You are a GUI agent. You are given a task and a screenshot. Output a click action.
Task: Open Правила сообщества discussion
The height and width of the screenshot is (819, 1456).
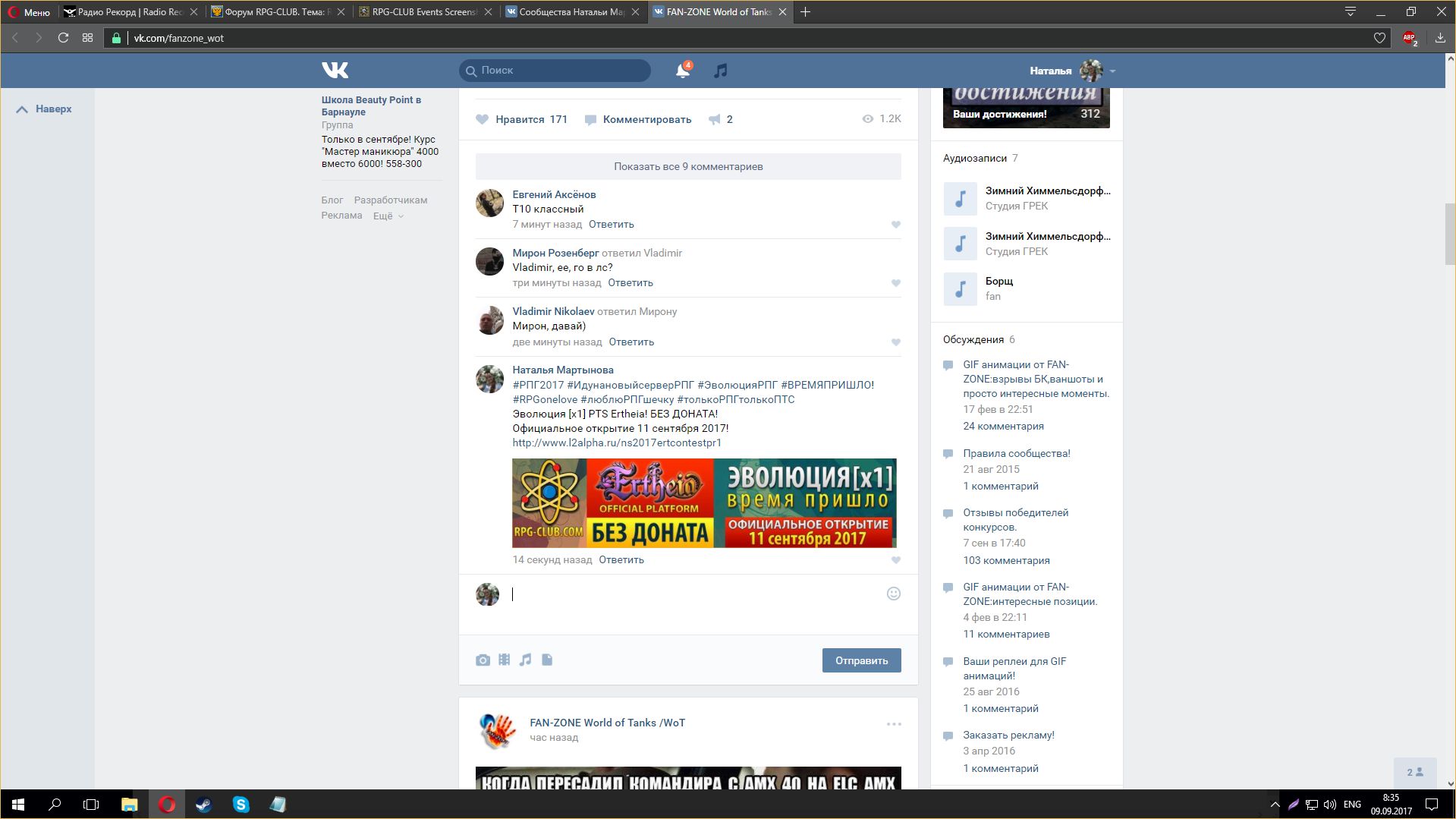[x=1017, y=454]
